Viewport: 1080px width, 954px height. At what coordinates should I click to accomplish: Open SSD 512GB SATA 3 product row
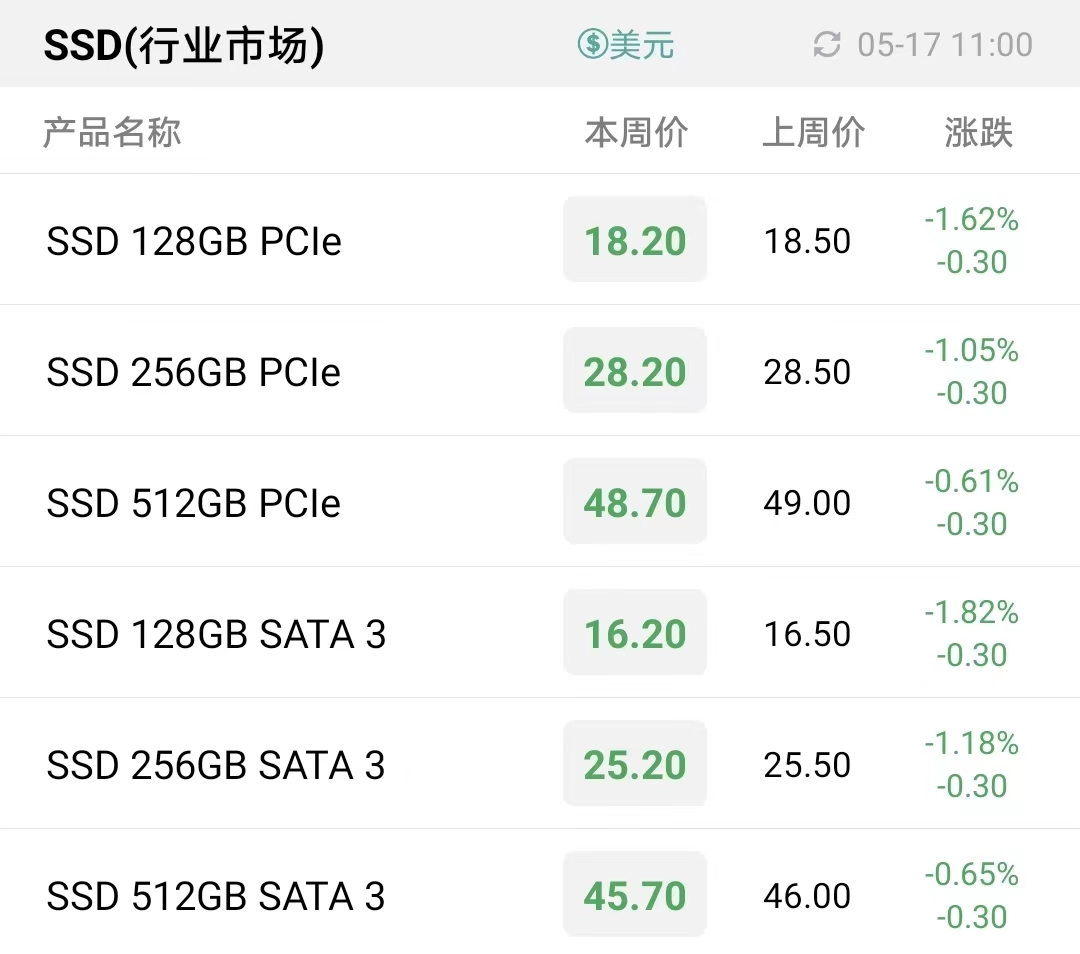[540, 892]
